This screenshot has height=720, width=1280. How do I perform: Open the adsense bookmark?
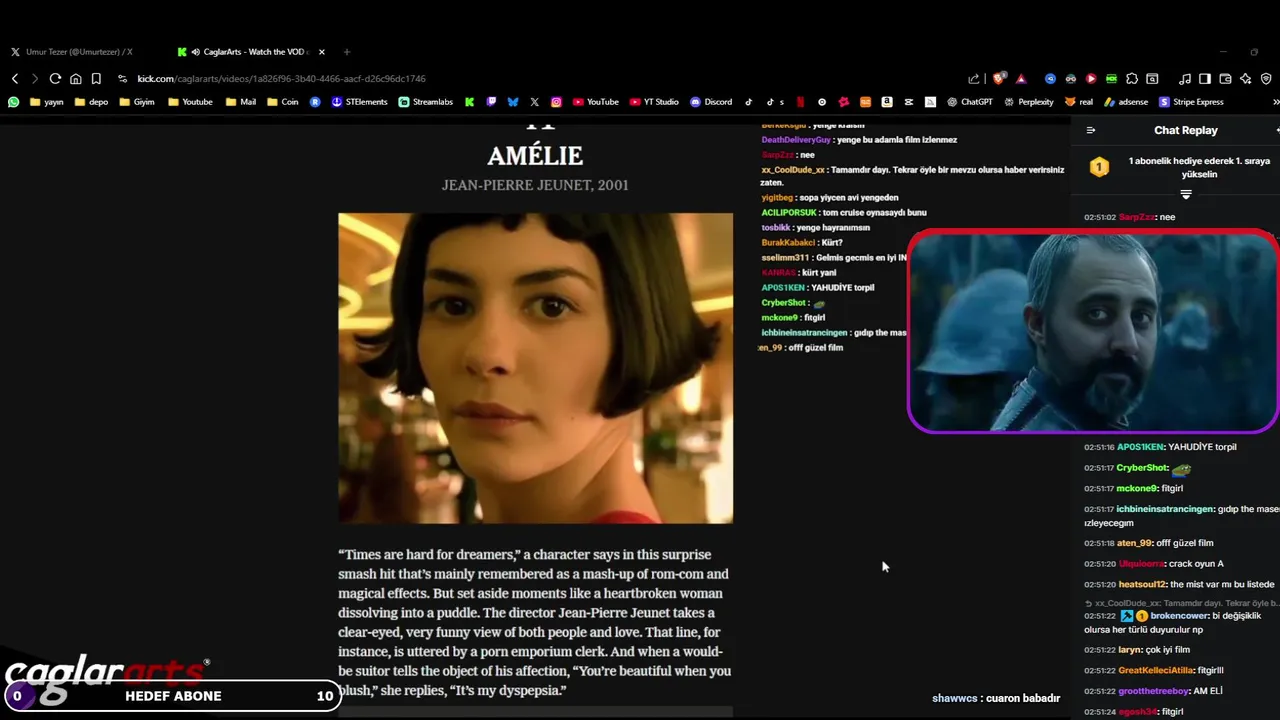1126,102
